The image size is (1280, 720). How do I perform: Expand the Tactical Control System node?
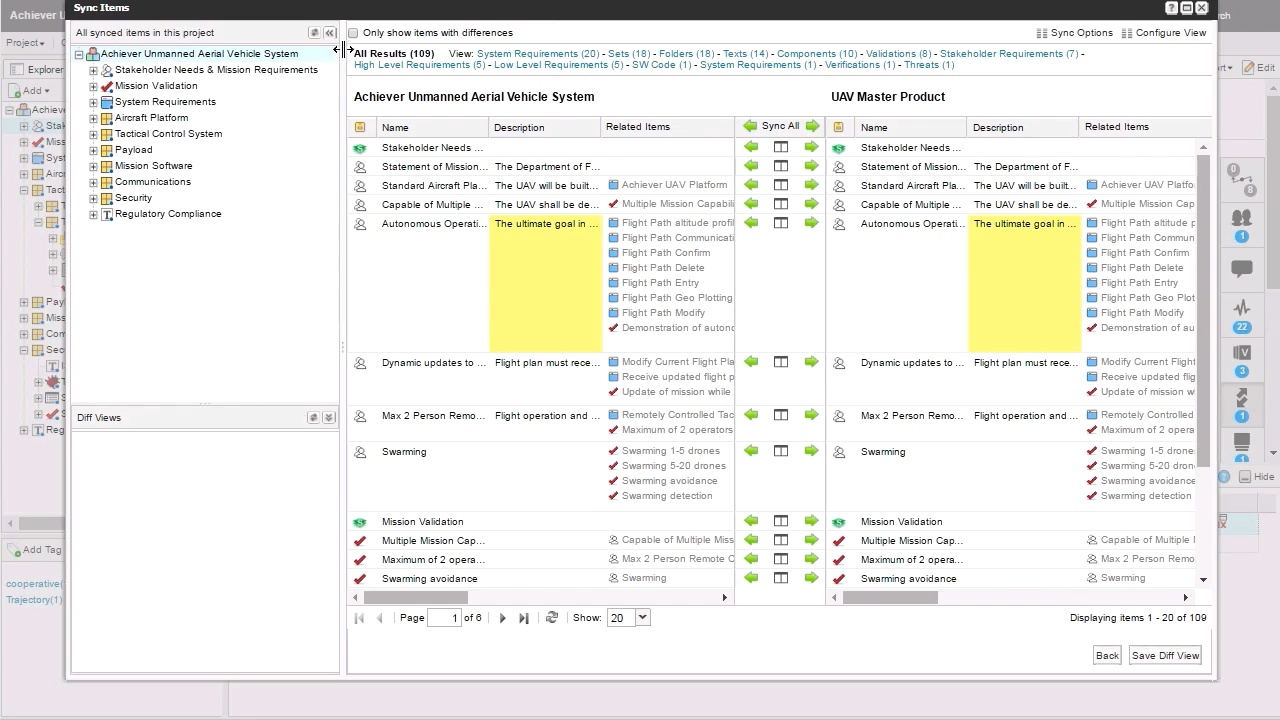tap(93, 134)
